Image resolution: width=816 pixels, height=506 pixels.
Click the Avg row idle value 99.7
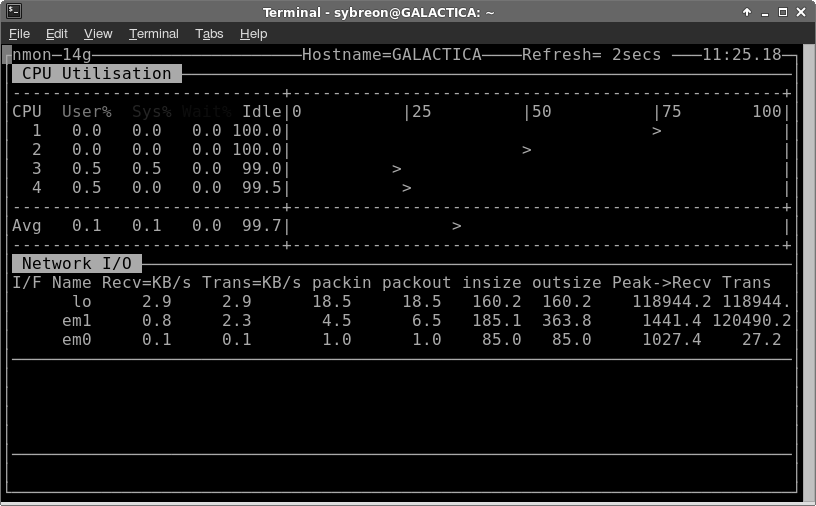pyautogui.click(x=262, y=226)
